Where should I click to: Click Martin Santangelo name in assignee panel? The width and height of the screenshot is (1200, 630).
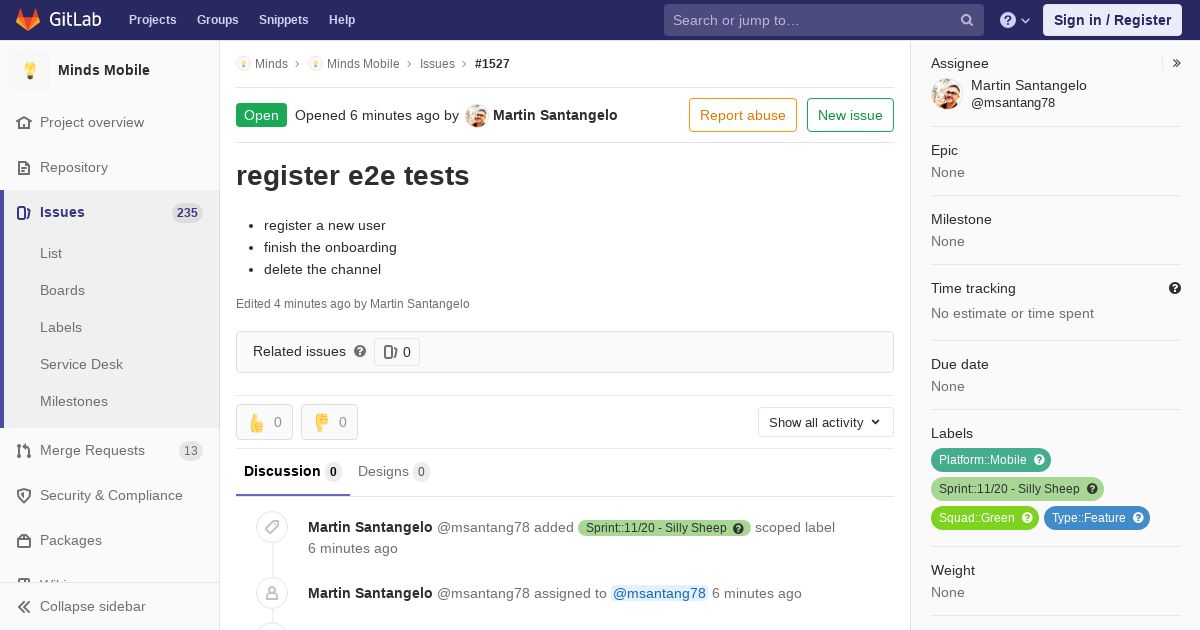[1029, 85]
